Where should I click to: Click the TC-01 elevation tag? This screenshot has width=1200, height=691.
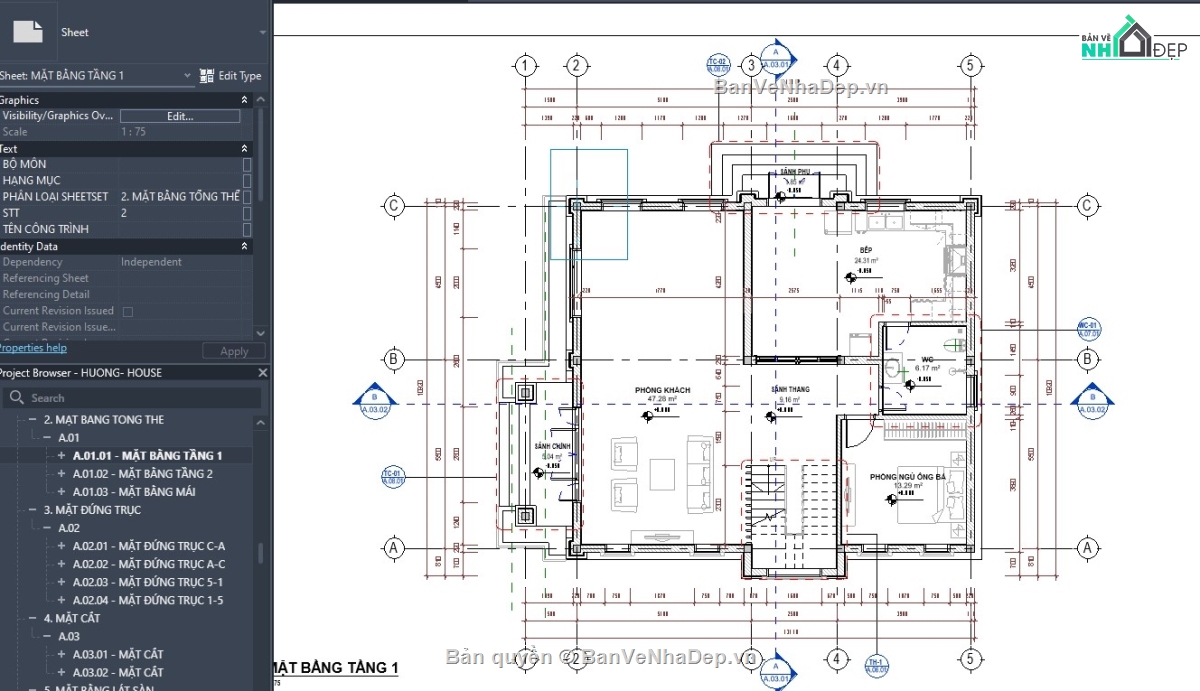tap(391, 476)
